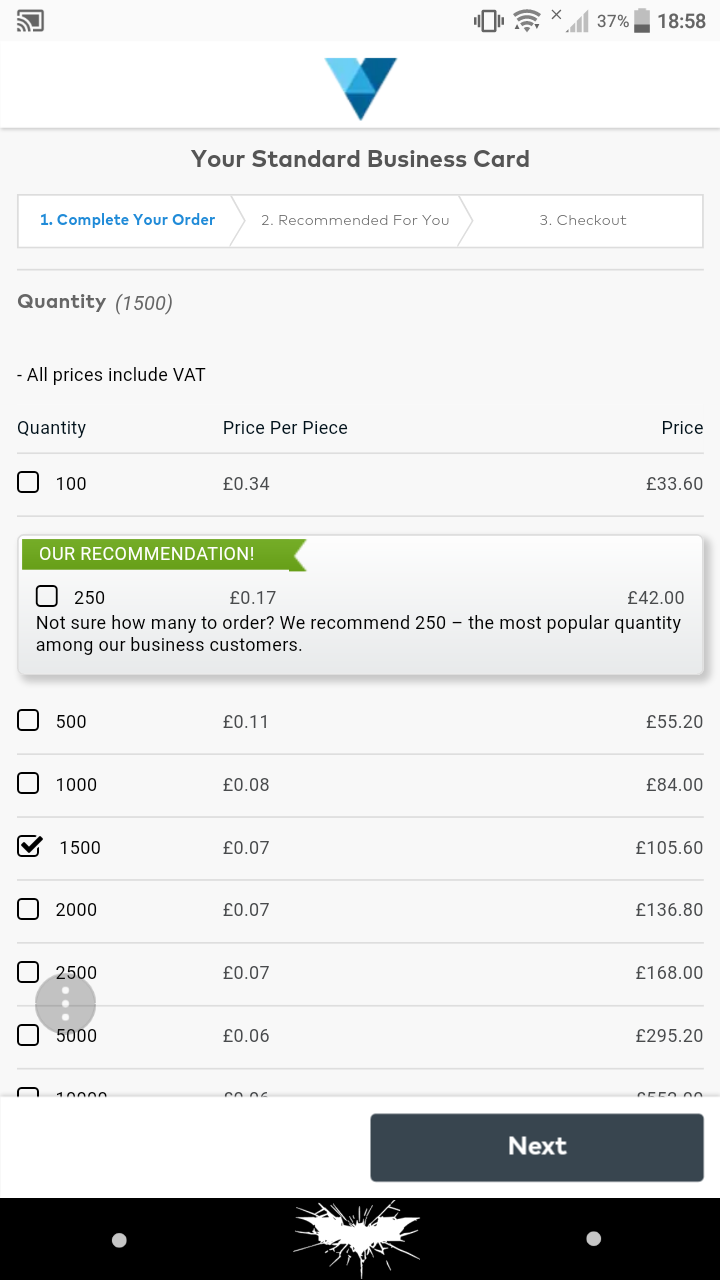Tap the Vistaprint triangle logo
The image size is (720, 1280).
coord(361,89)
